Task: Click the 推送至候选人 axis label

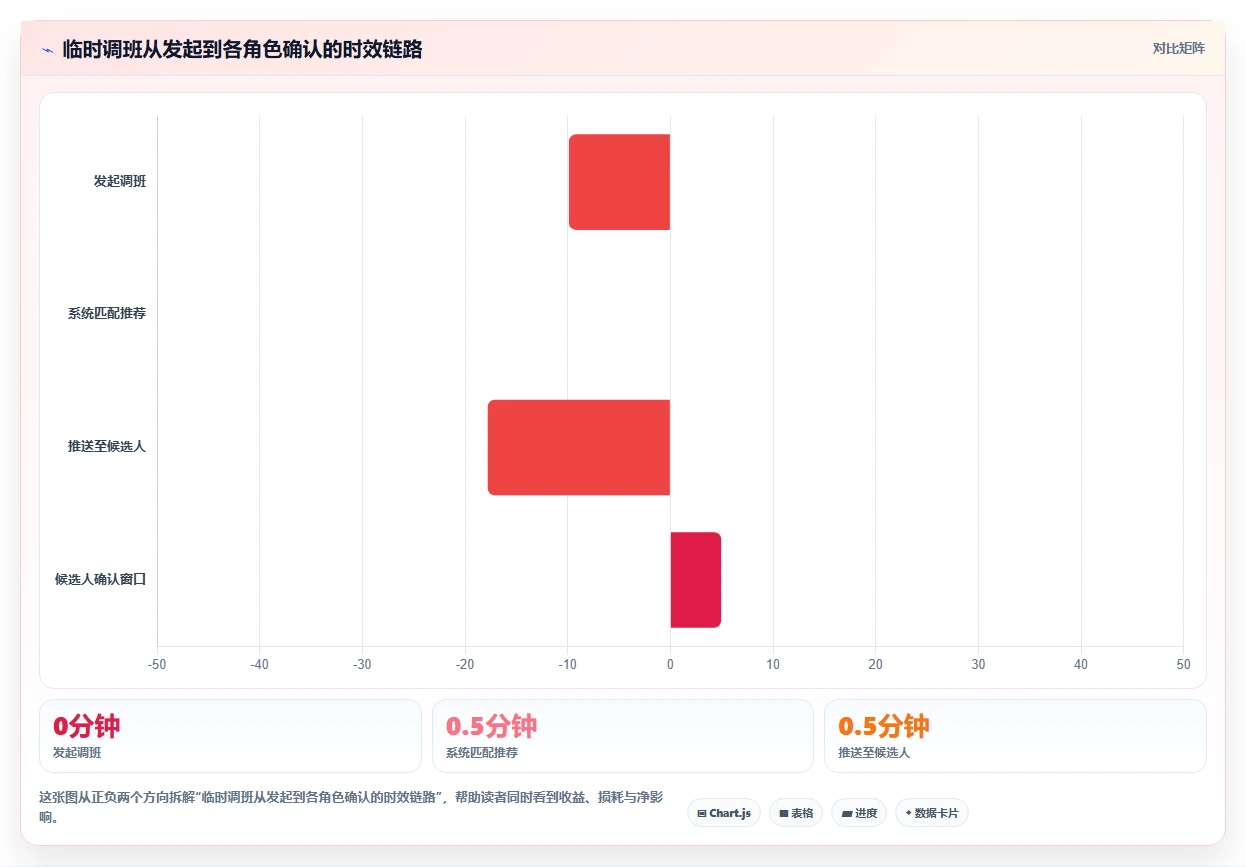Action: (x=107, y=447)
